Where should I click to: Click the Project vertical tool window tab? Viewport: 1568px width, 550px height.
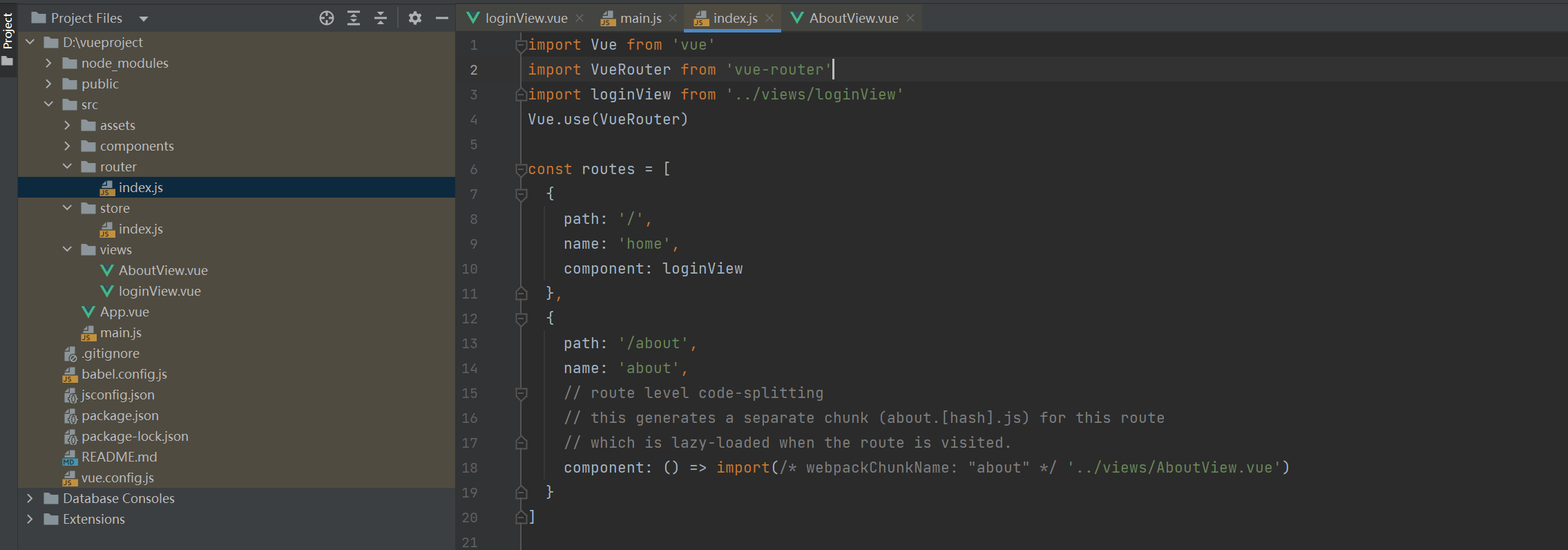click(x=8, y=31)
